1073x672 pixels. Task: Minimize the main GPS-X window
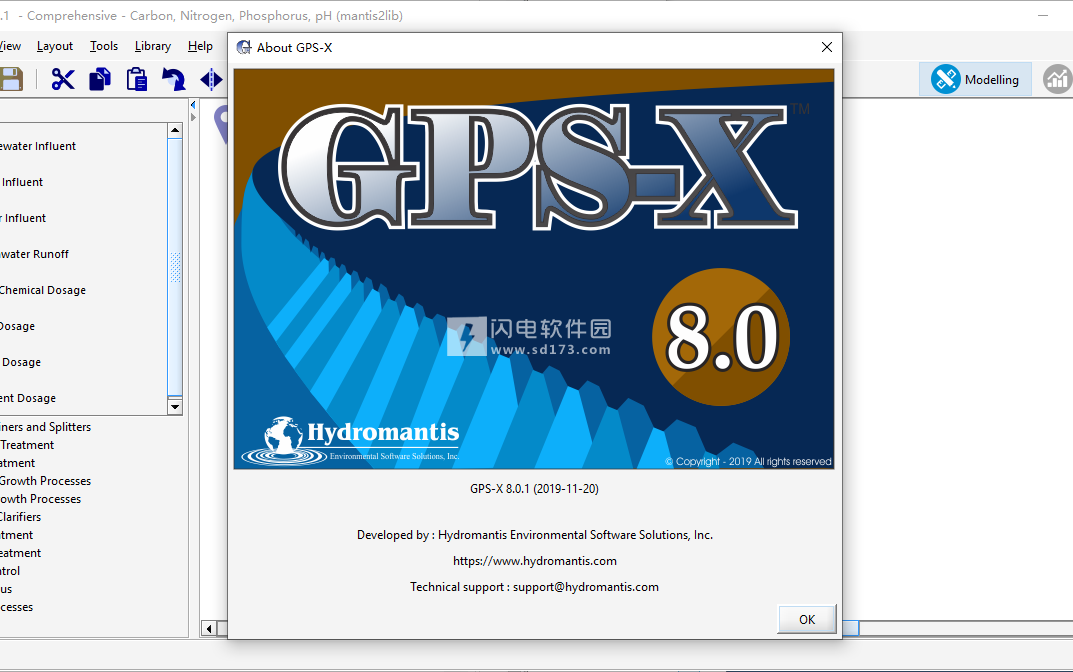tap(1043, 15)
